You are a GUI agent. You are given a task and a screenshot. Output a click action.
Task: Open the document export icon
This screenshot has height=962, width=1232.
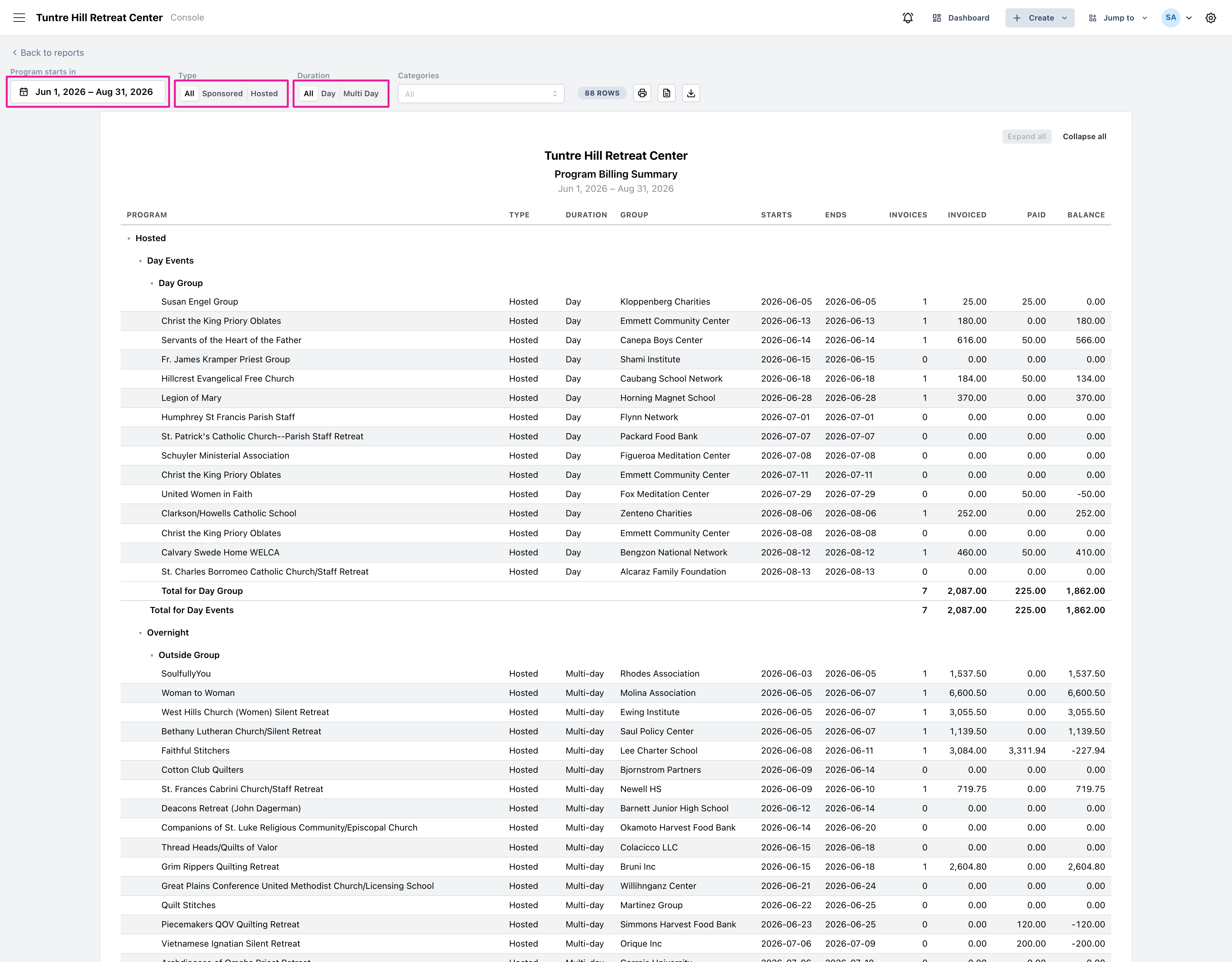click(666, 93)
